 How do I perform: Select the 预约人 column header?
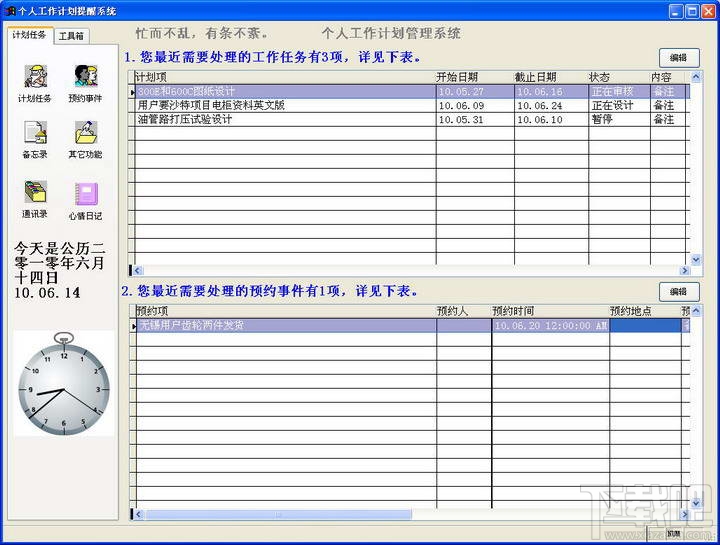tap(464, 311)
